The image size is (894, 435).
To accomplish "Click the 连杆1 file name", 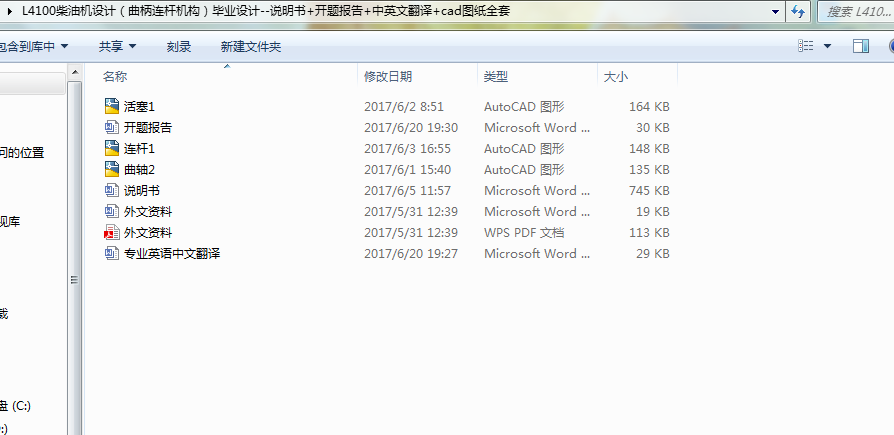I will tap(139, 149).
